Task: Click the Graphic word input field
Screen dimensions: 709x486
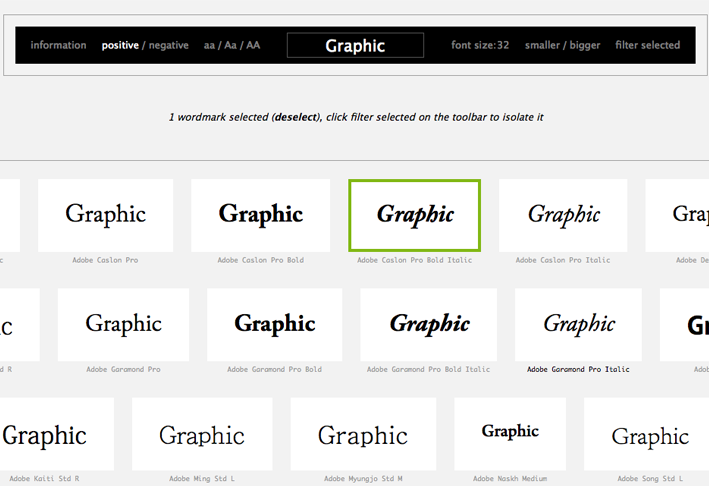Action: coord(355,45)
